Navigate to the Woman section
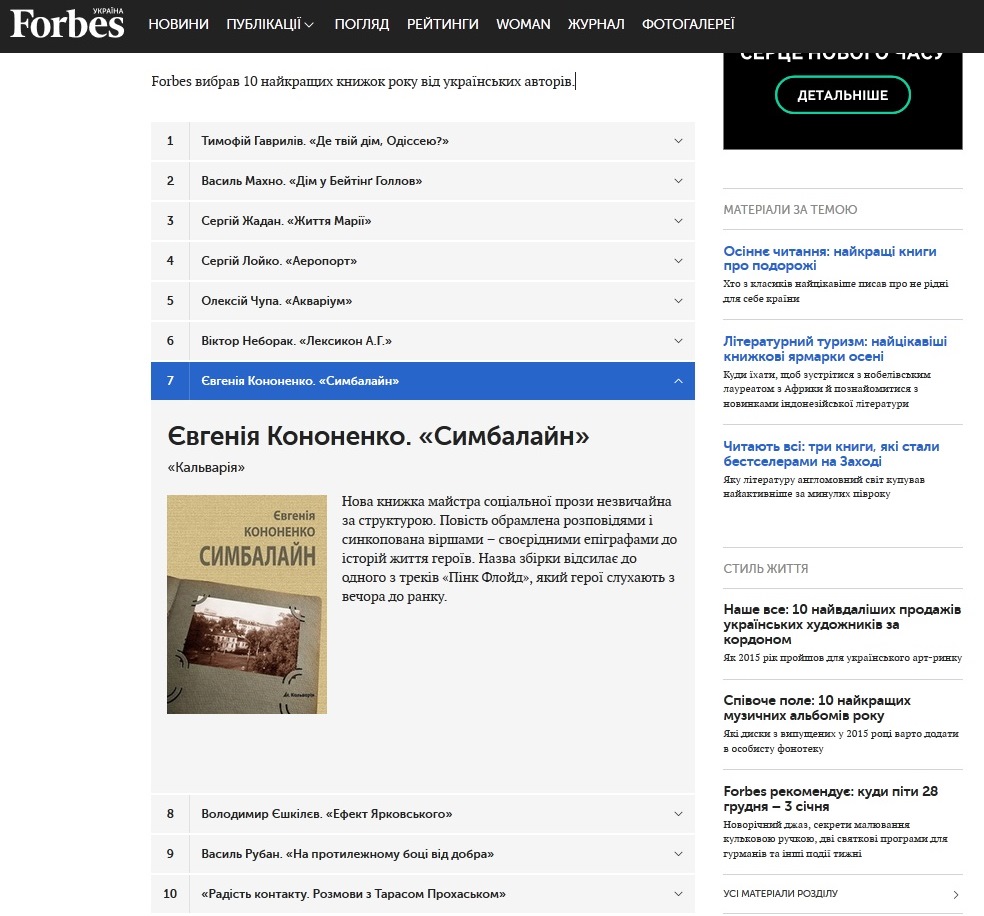The height and width of the screenshot is (916, 984). point(523,24)
